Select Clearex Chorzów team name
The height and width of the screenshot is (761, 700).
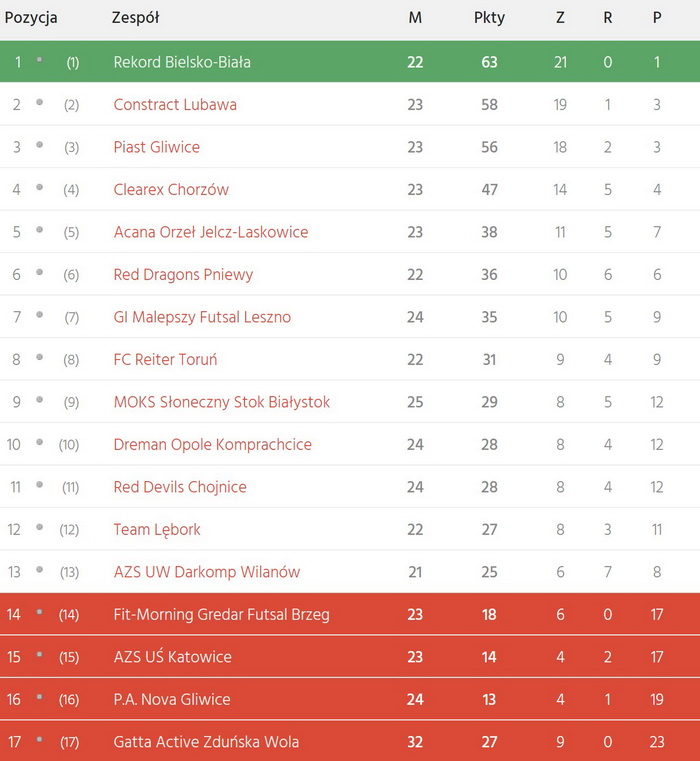coord(171,190)
